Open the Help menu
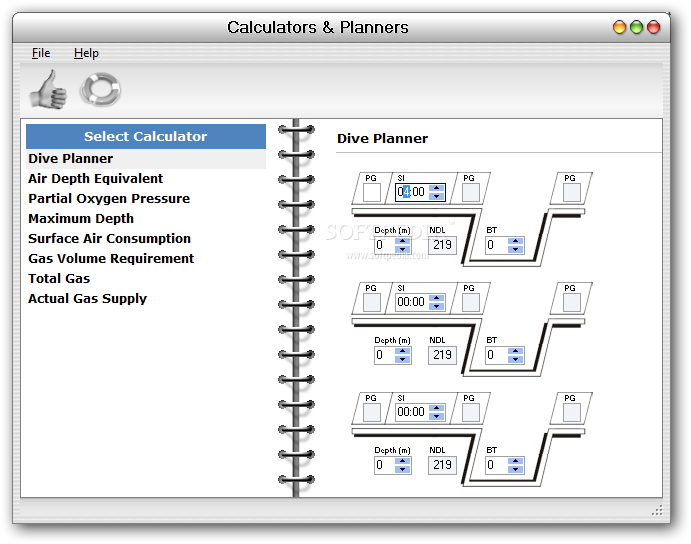691x544 pixels. click(x=86, y=53)
